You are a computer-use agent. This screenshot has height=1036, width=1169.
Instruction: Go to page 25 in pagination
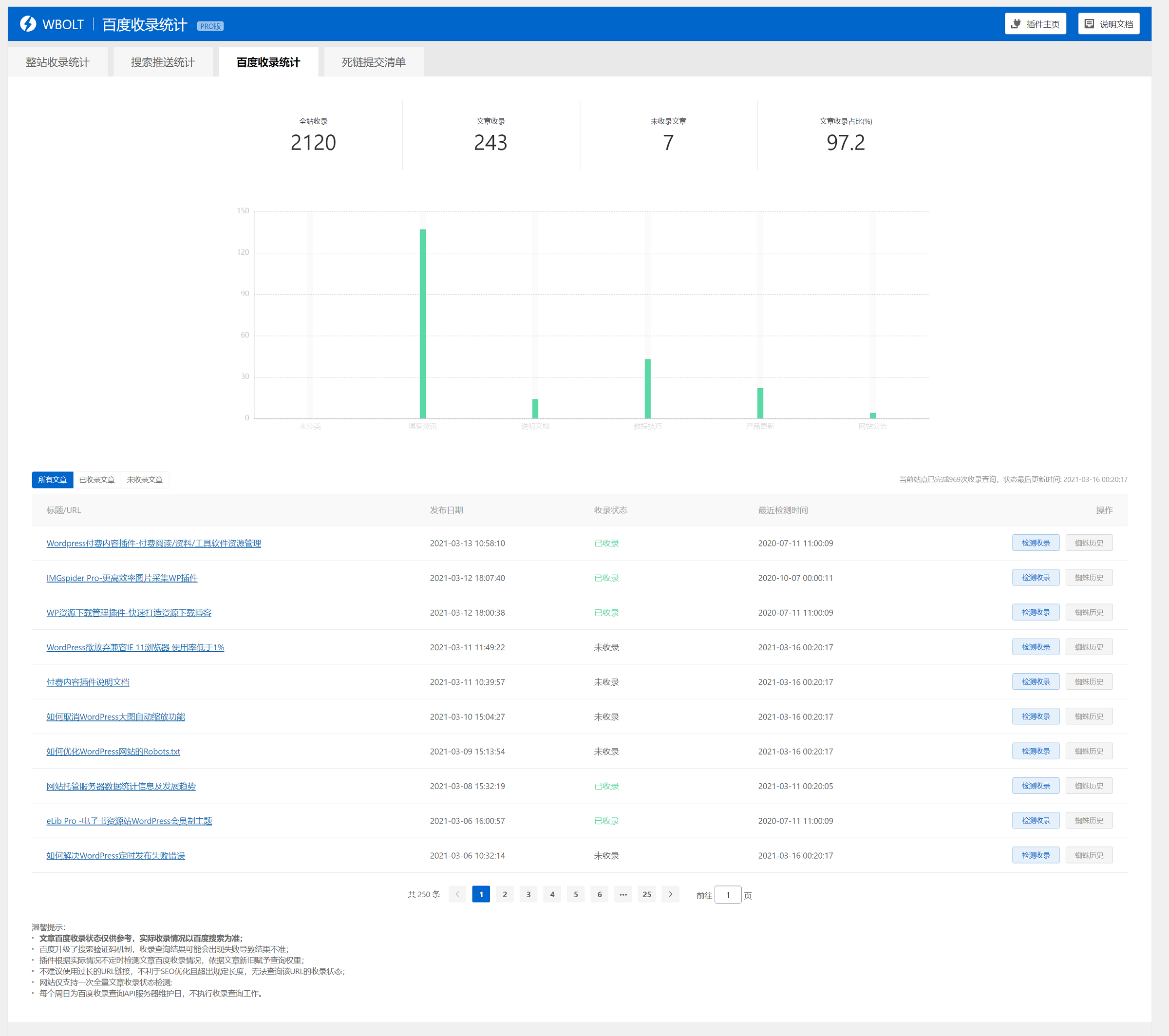[x=647, y=894]
